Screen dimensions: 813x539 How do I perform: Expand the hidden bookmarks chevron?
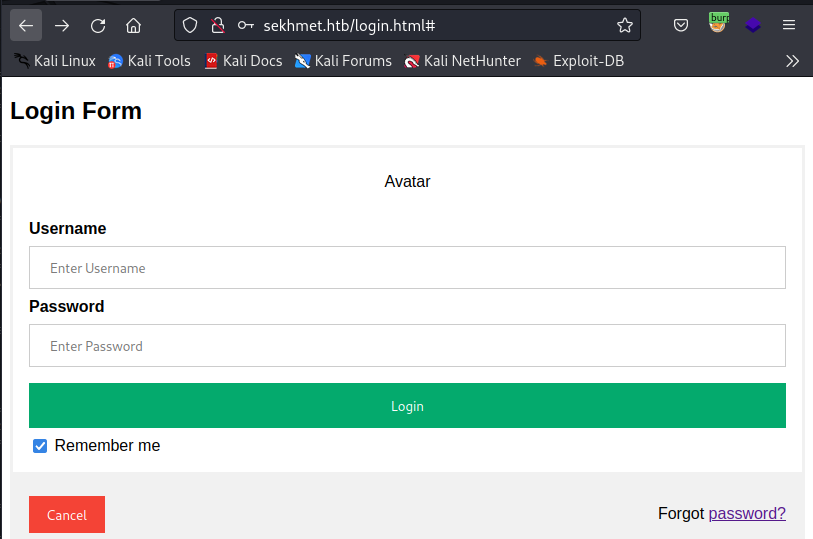click(x=792, y=61)
